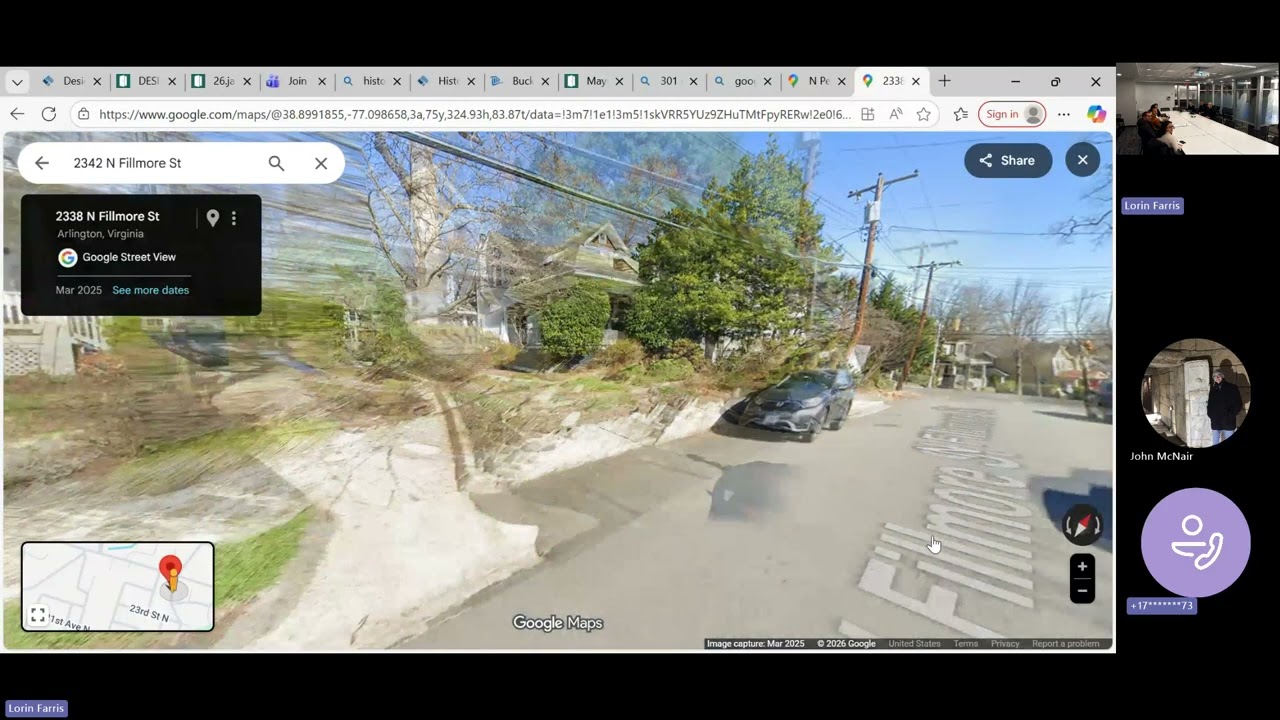
Task: Switch to the 'Join' Teams browser tab
Action: [x=296, y=81]
